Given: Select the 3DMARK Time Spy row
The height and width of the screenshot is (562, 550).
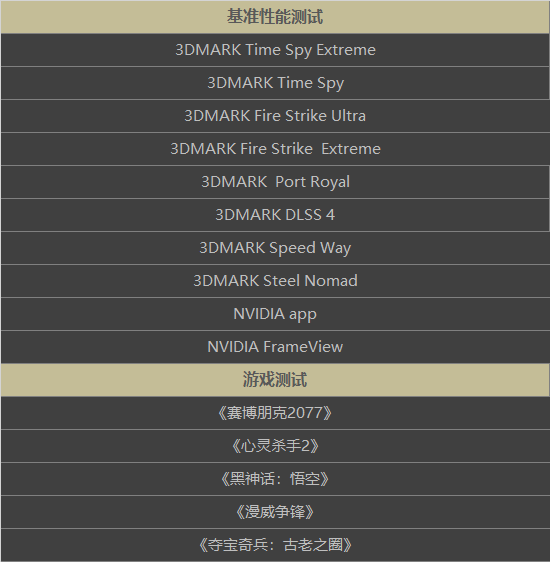Looking at the screenshot, I should click(x=275, y=83).
